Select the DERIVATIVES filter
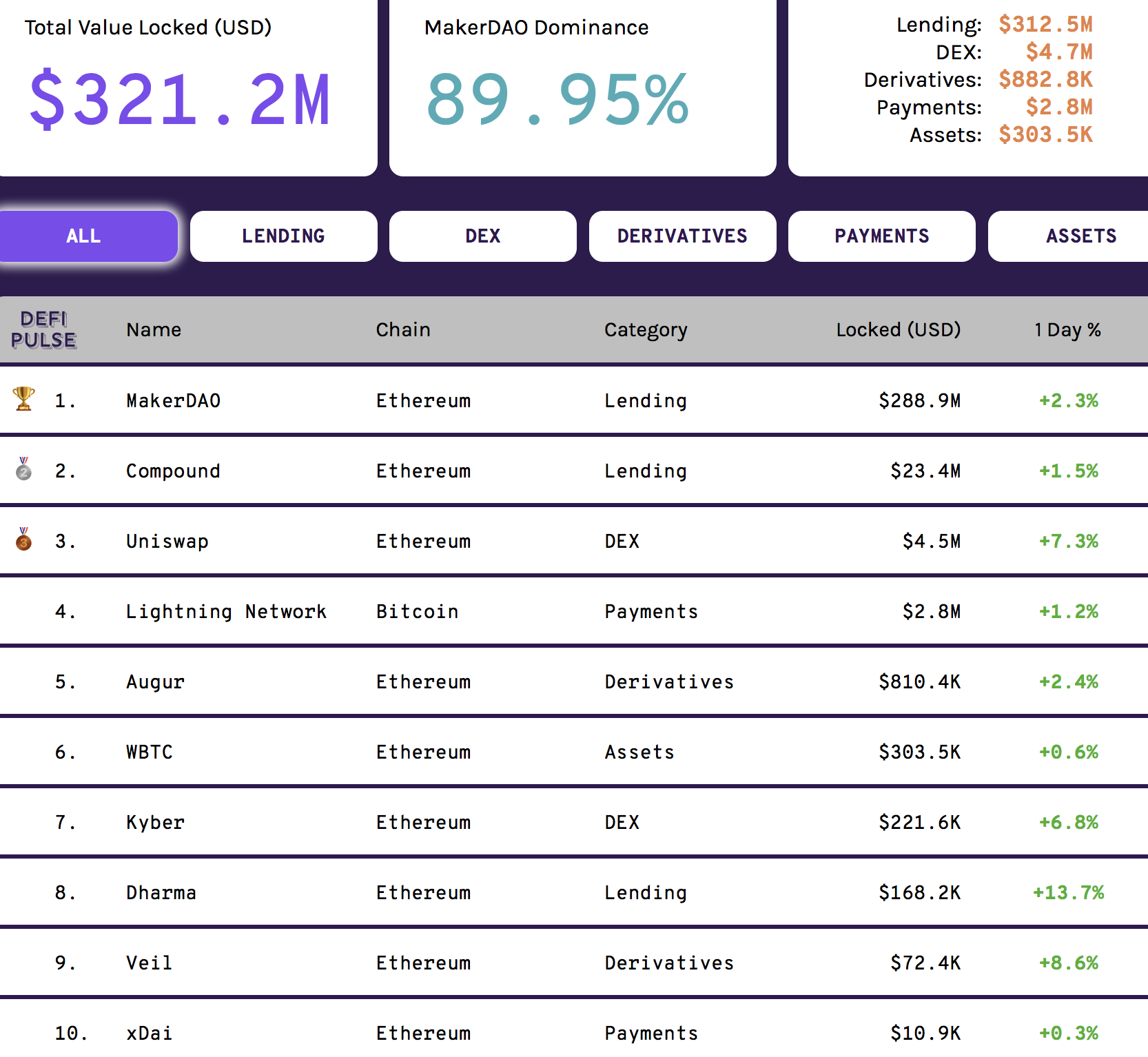Screen dimensions: 1148x1057 point(682,236)
